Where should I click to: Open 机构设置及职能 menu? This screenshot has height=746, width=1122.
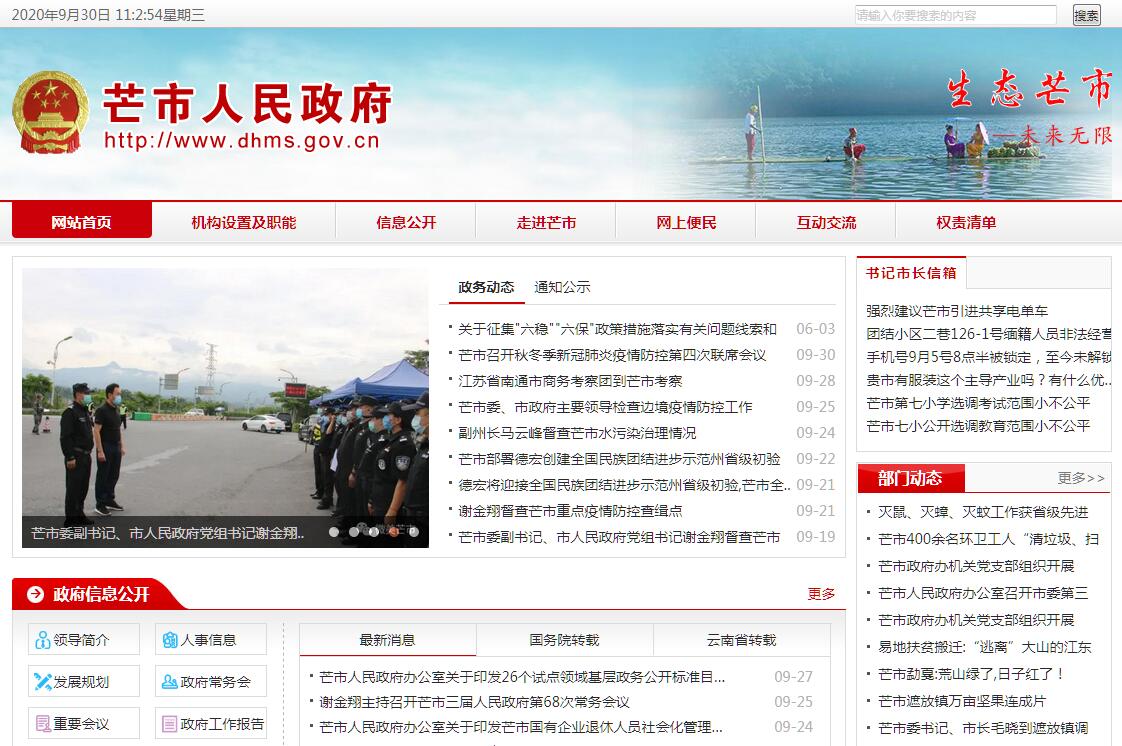(243, 222)
